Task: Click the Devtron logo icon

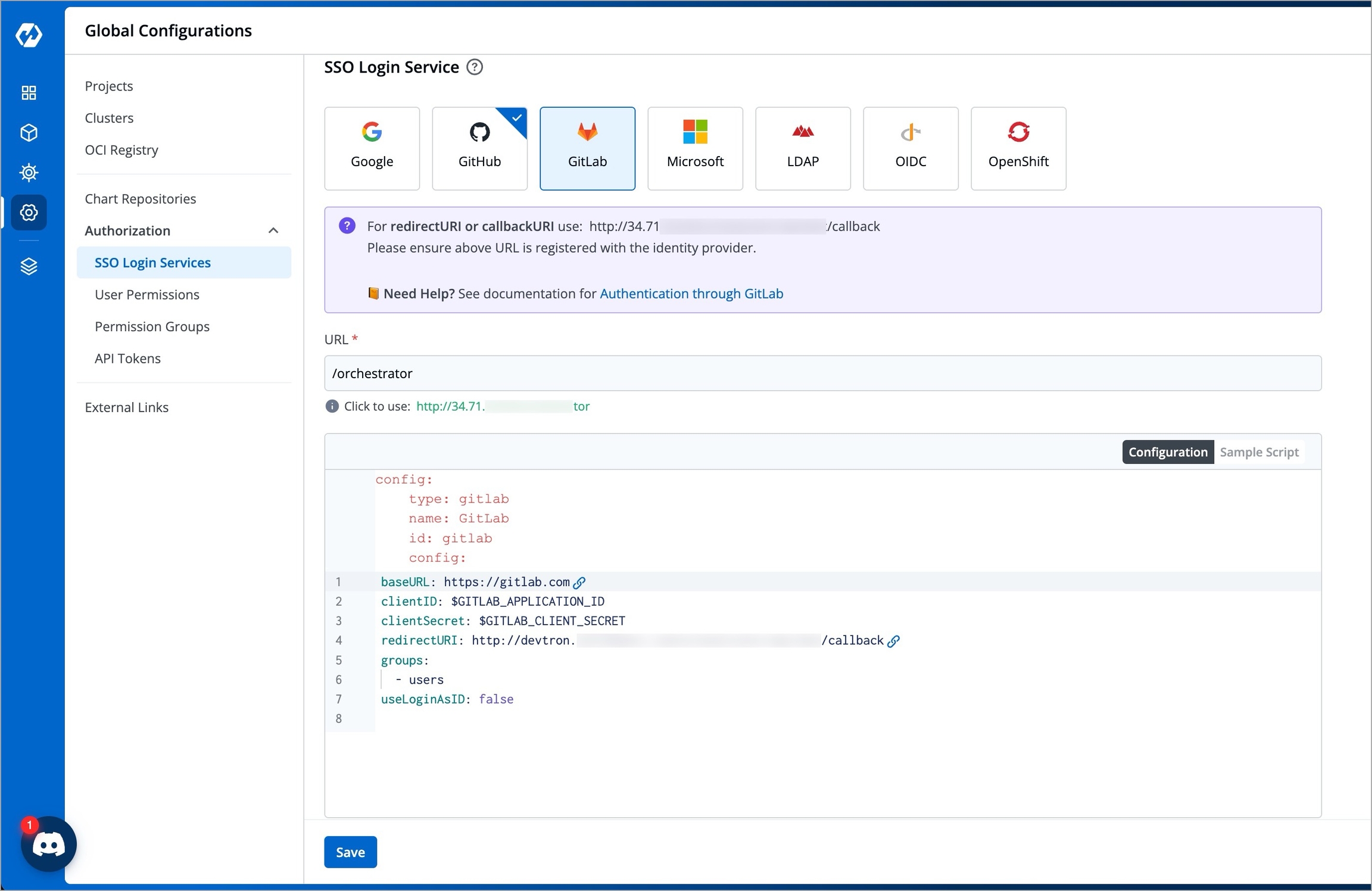Action: 29,35
